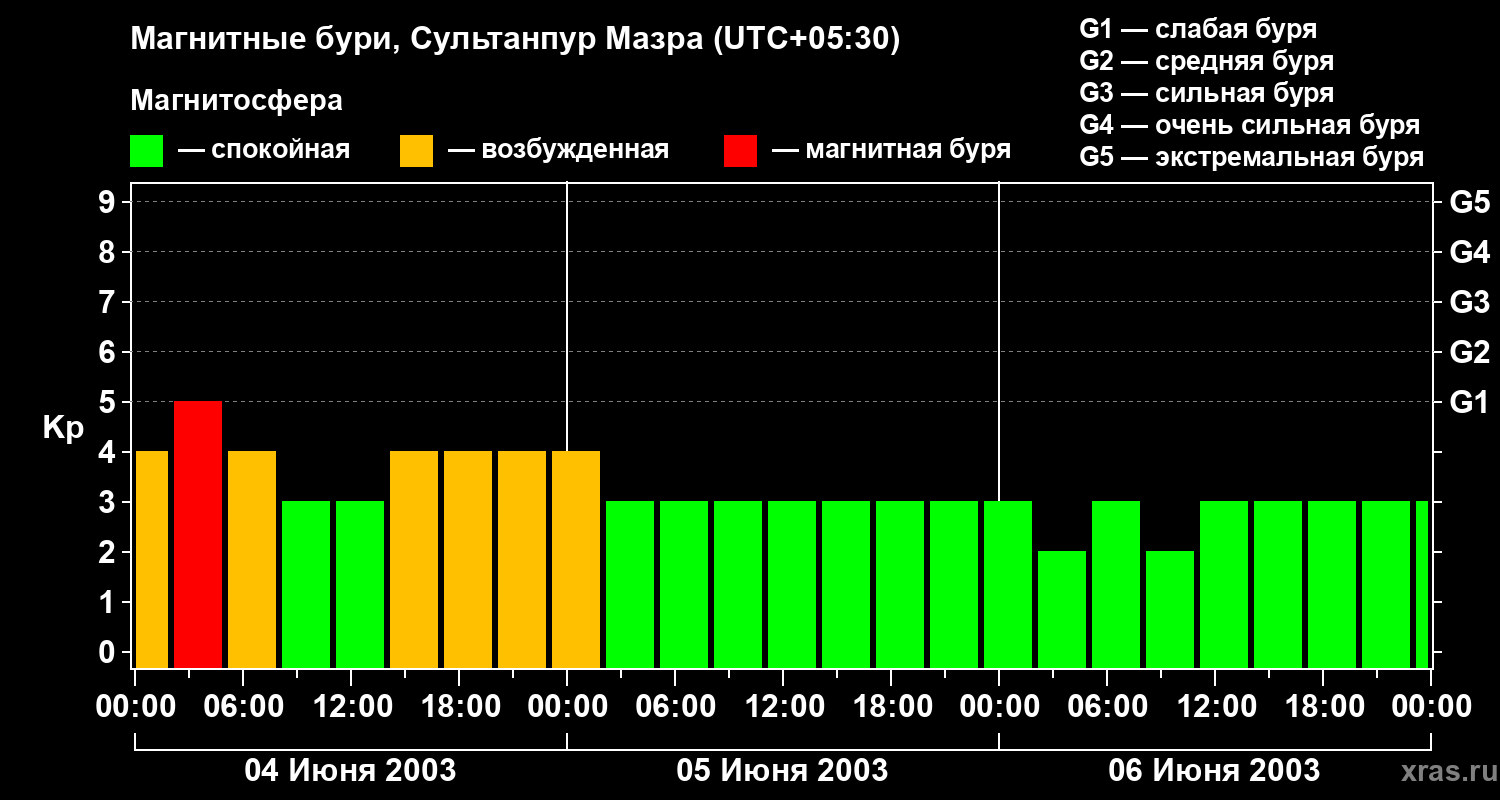Click the 'G3 — сильная буря' description
The height and width of the screenshot is (800, 1500).
(1207, 93)
